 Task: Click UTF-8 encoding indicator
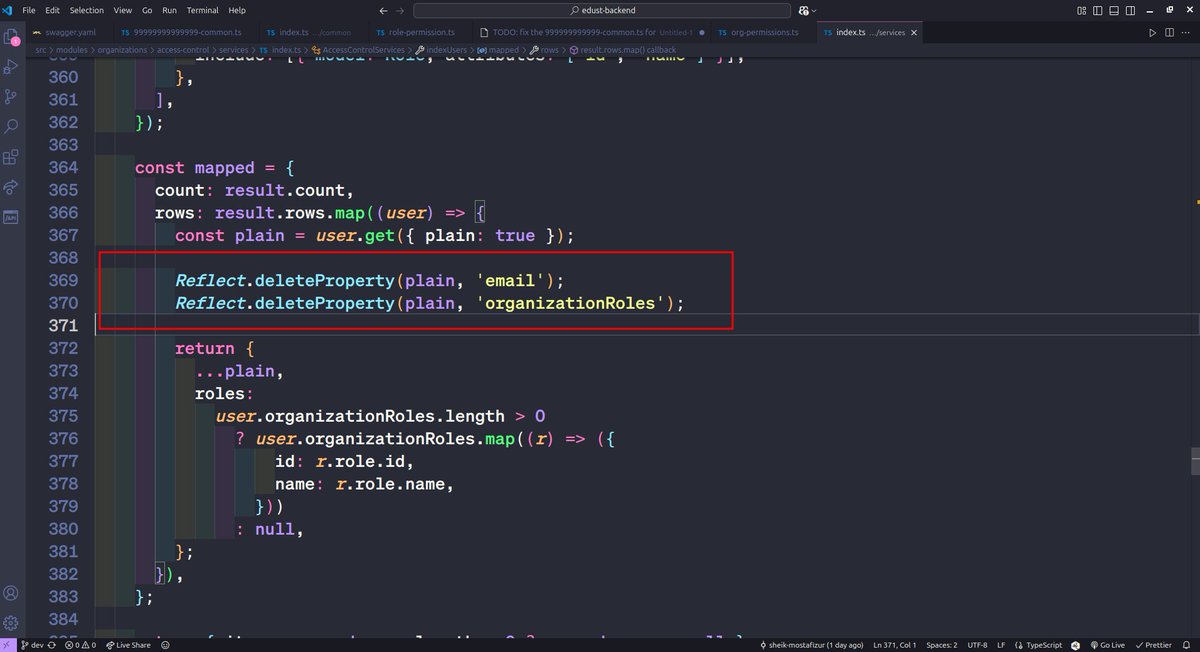point(978,645)
